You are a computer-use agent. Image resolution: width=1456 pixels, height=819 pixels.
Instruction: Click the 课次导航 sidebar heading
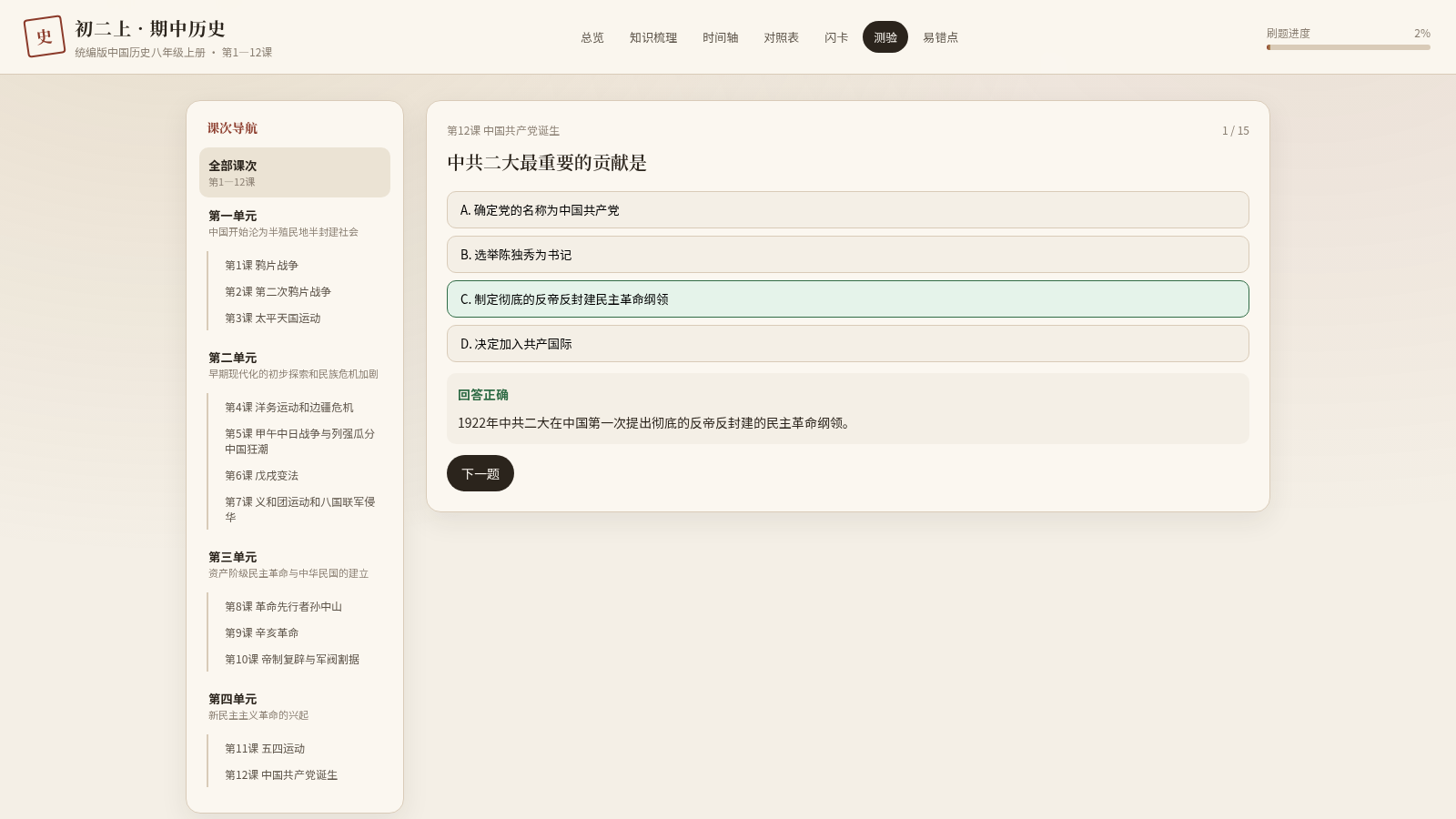(232, 128)
